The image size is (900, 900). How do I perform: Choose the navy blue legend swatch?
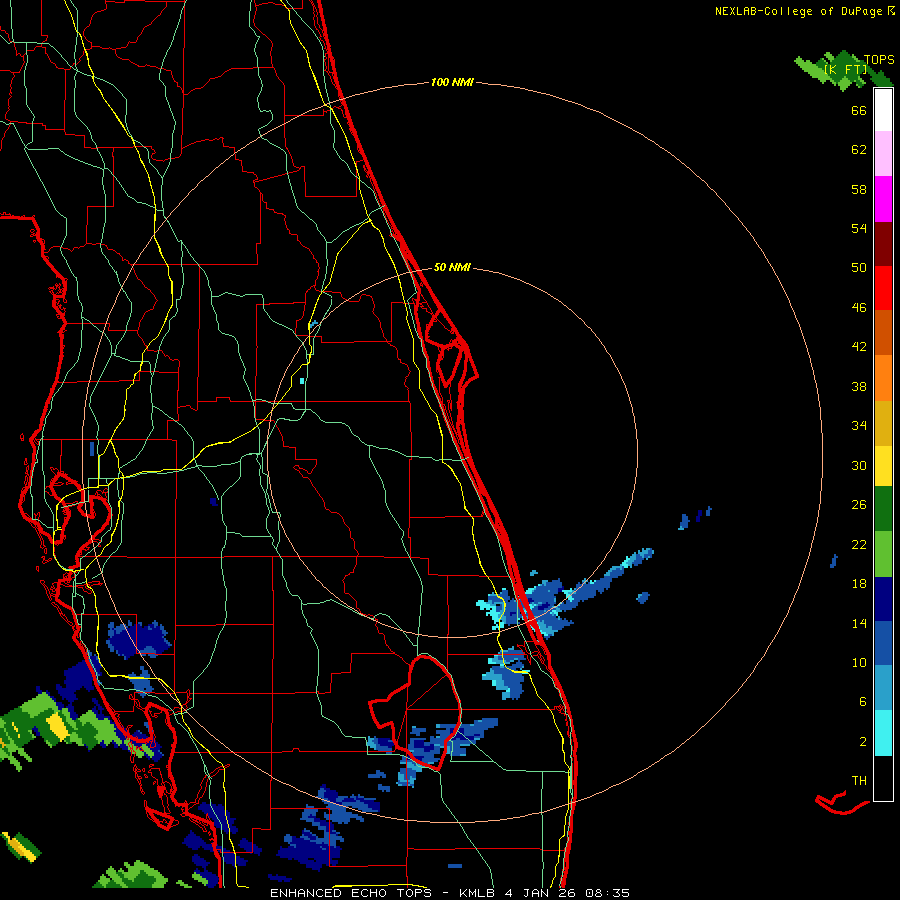click(883, 599)
